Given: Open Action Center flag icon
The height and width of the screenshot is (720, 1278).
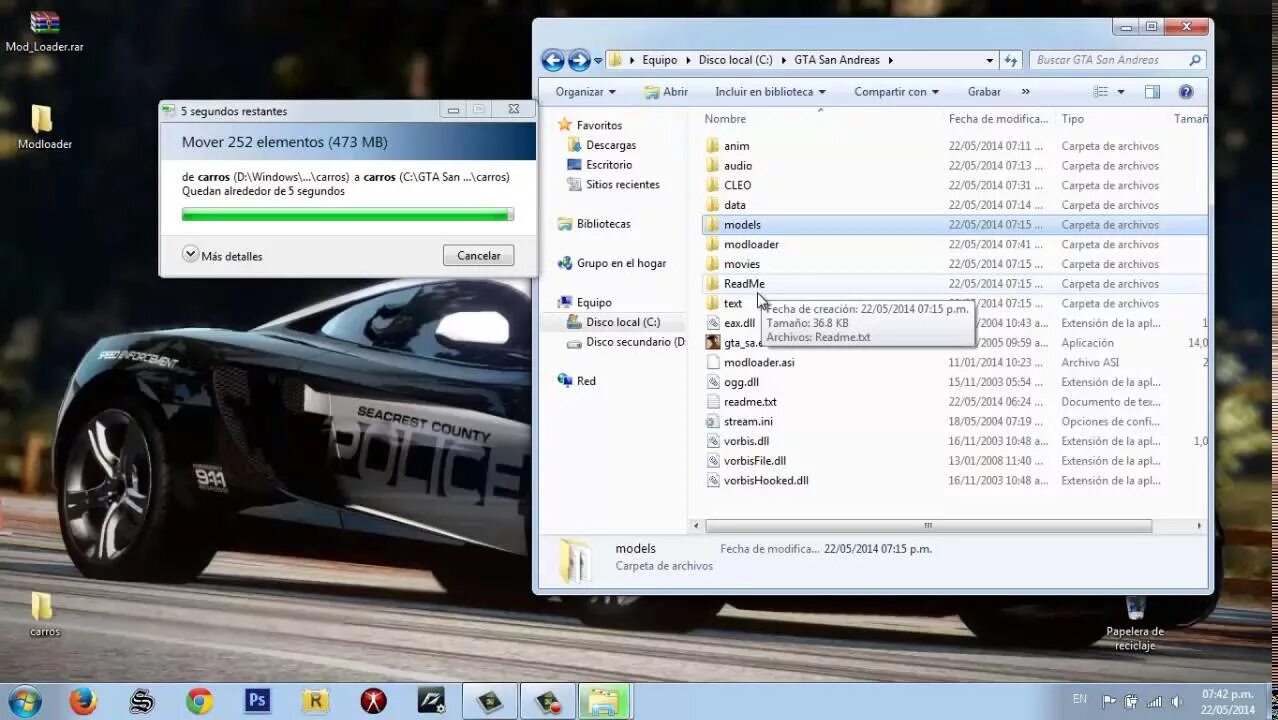Looking at the screenshot, I should coord(1109,701).
